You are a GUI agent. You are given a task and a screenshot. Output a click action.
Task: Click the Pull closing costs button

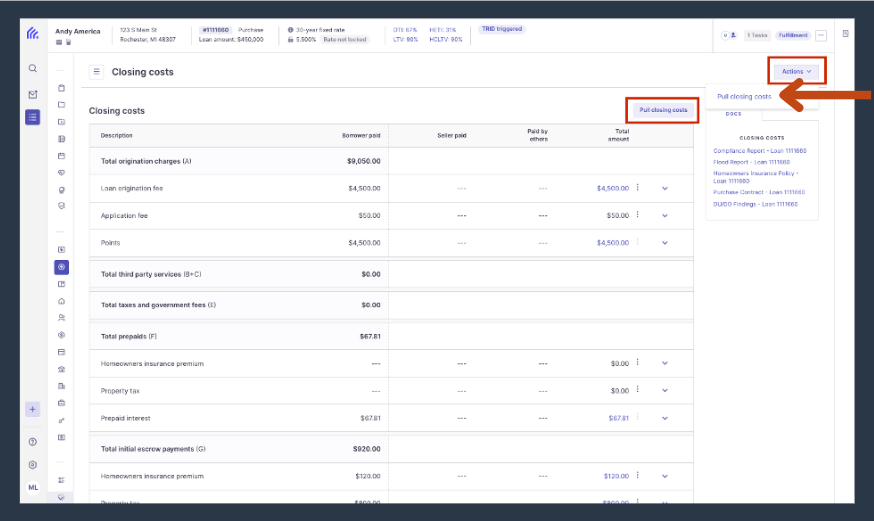point(663,110)
